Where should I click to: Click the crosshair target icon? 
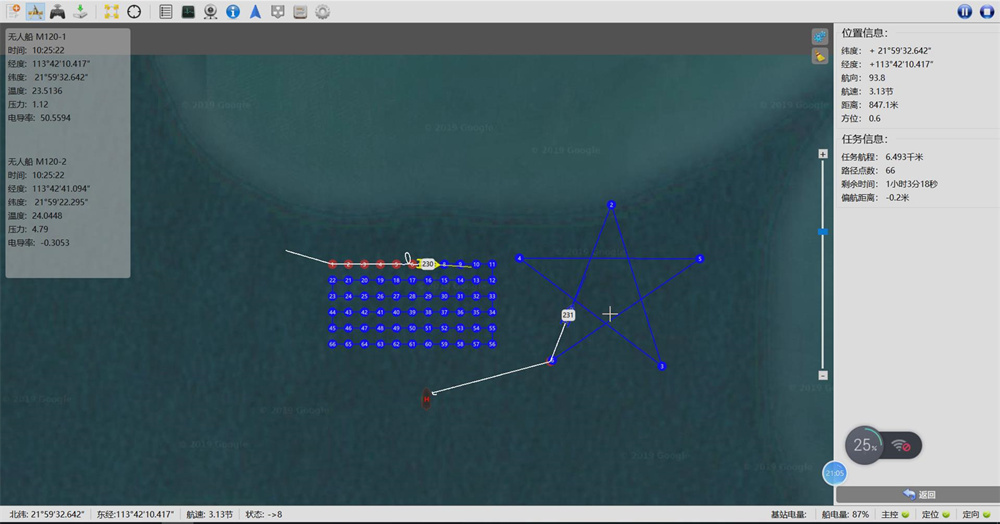pos(134,11)
